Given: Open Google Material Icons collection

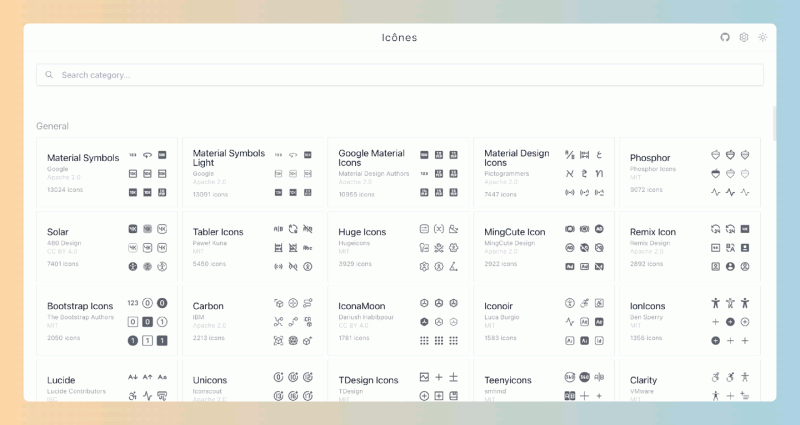Looking at the screenshot, I should [398, 172].
